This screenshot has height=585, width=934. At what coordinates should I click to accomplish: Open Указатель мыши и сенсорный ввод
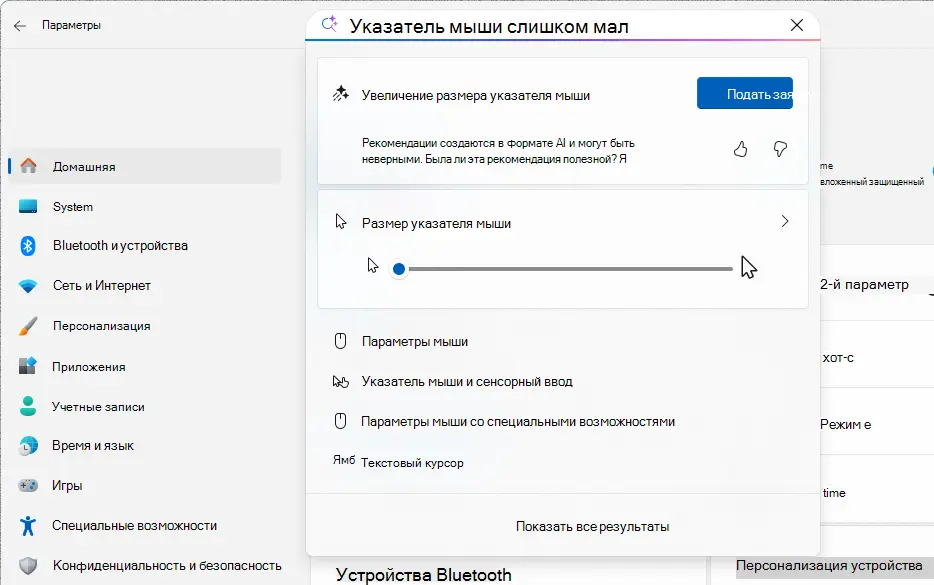click(467, 382)
